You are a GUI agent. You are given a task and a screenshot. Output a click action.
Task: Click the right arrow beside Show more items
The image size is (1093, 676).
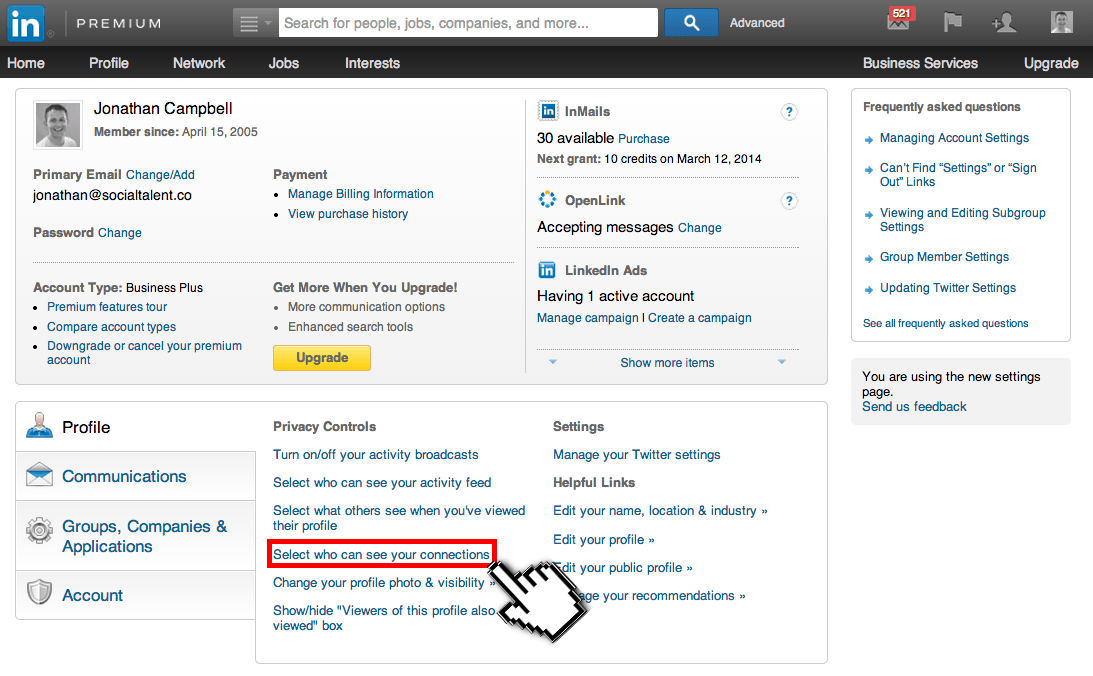(x=781, y=362)
